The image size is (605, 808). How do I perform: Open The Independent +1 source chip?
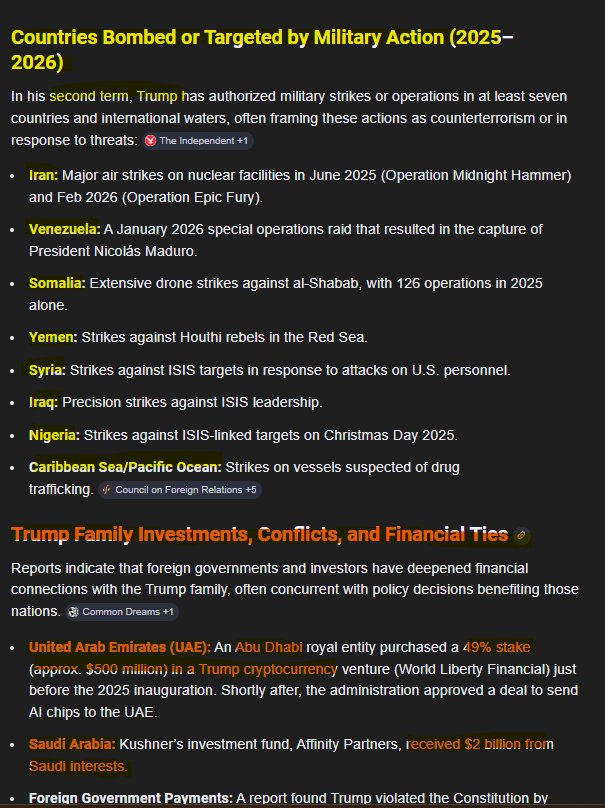click(198, 141)
